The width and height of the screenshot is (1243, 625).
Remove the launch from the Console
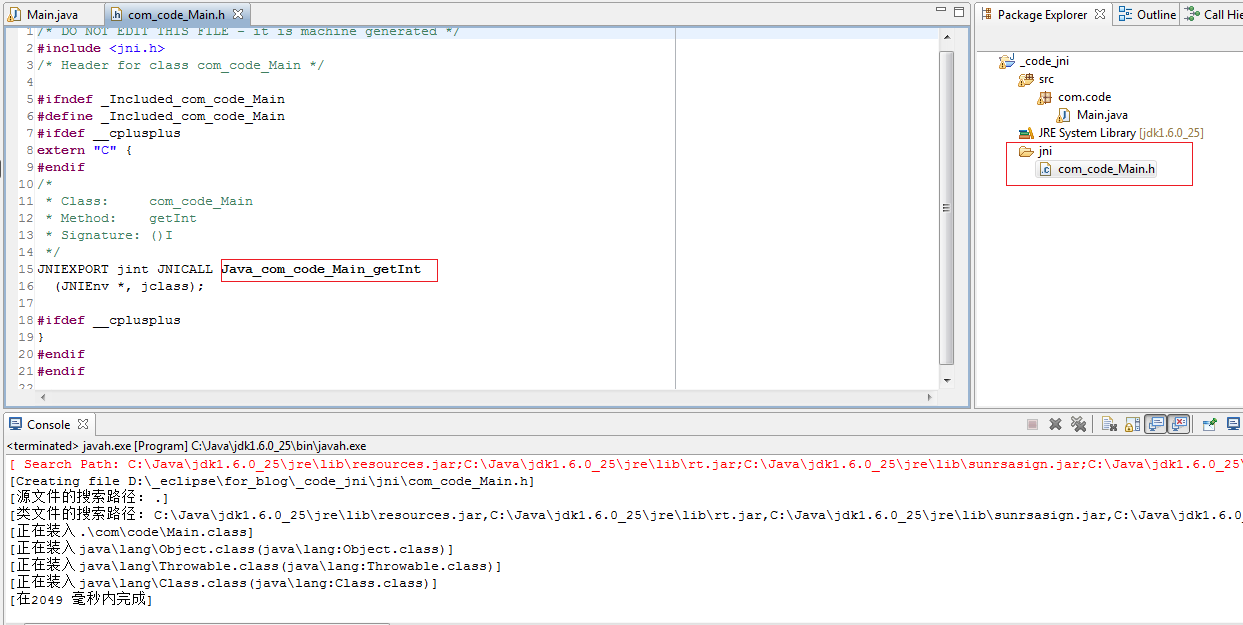point(1055,425)
